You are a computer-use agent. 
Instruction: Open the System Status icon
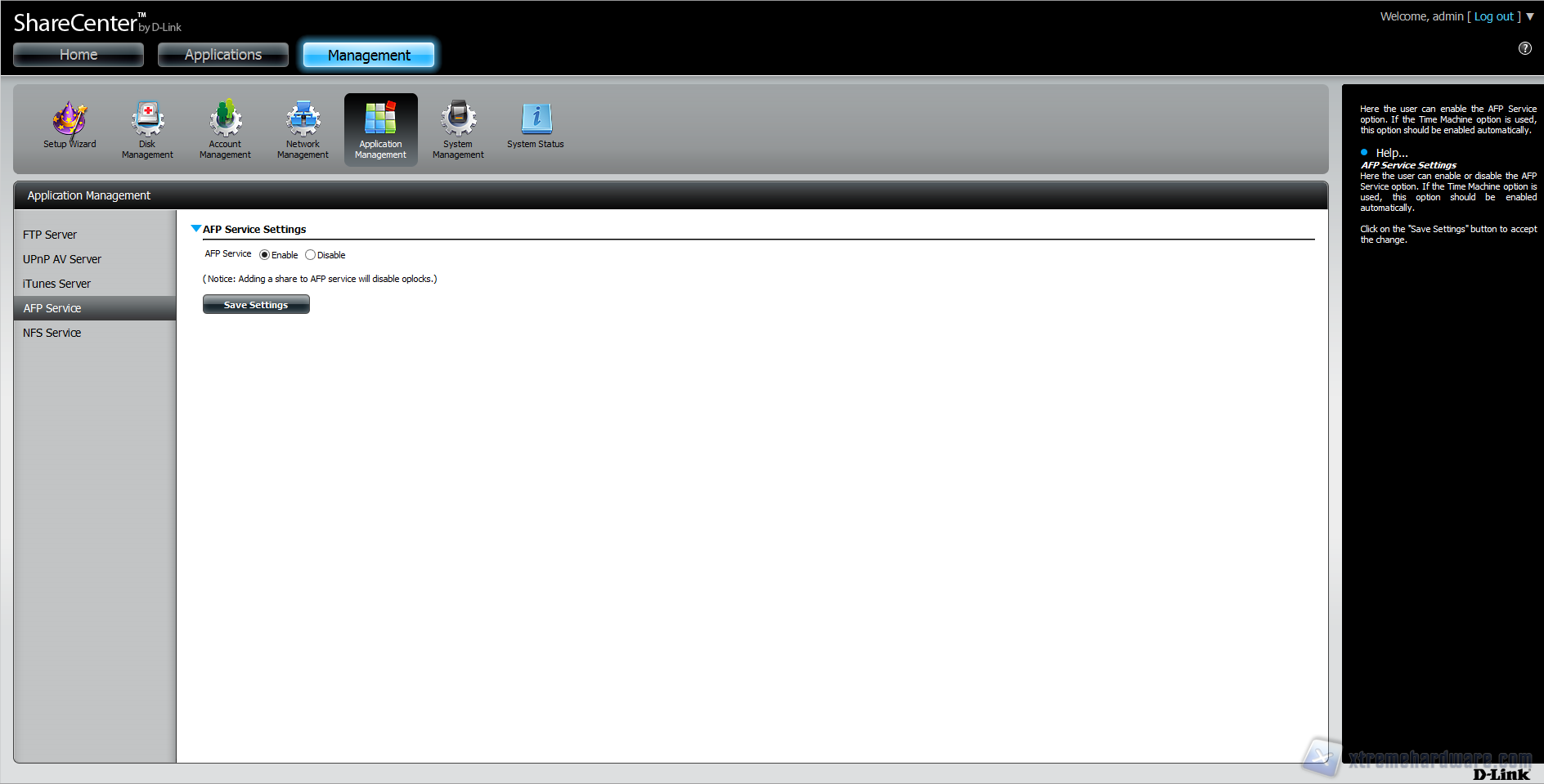(536, 125)
